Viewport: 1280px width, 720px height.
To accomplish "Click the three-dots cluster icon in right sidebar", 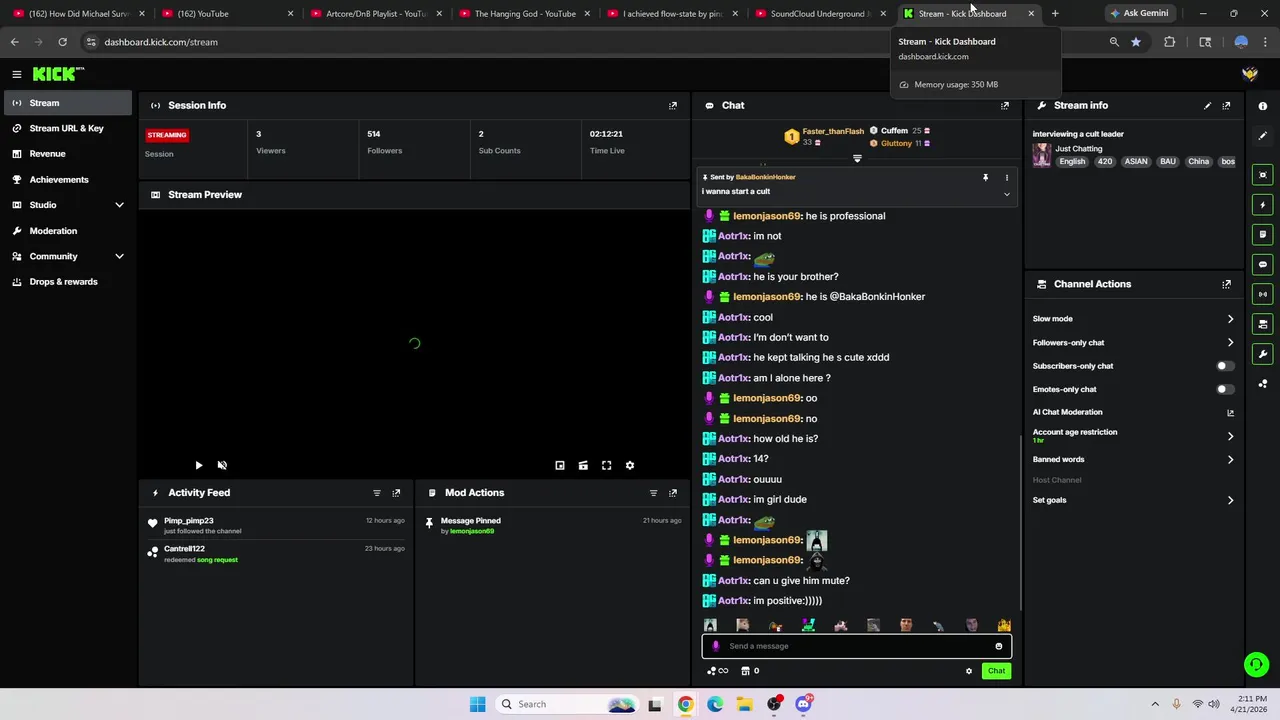I will (1263, 383).
